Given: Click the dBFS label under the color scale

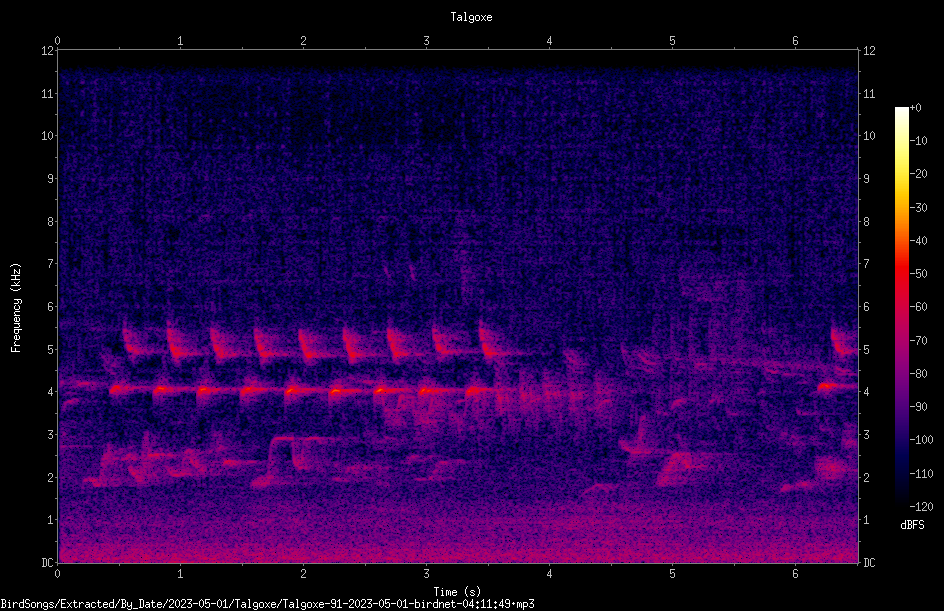Looking at the screenshot, I should point(912,525).
